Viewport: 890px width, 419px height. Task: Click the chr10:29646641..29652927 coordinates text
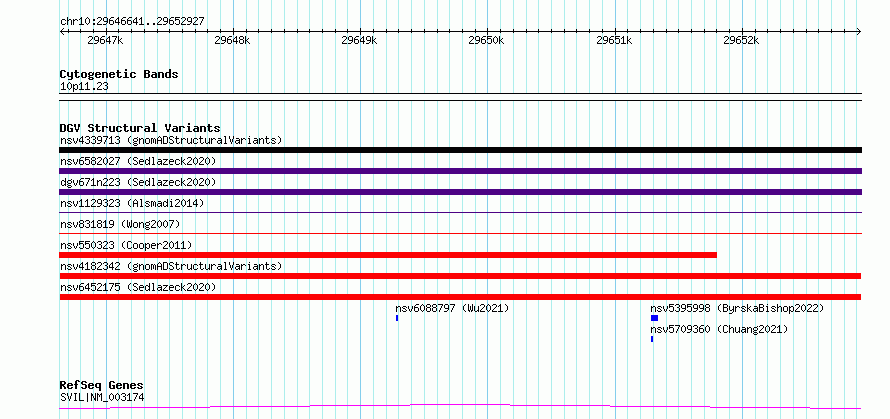click(x=132, y=21)
